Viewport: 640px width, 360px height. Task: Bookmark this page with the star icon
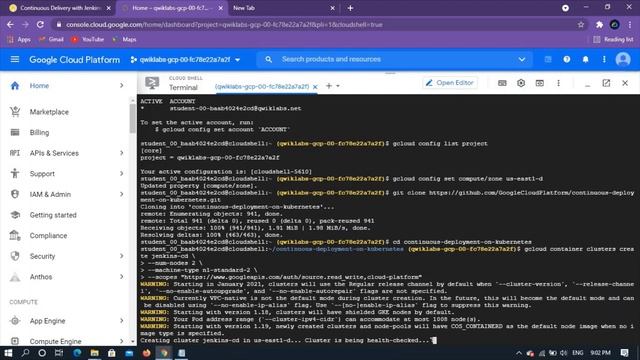coord(581,24)
